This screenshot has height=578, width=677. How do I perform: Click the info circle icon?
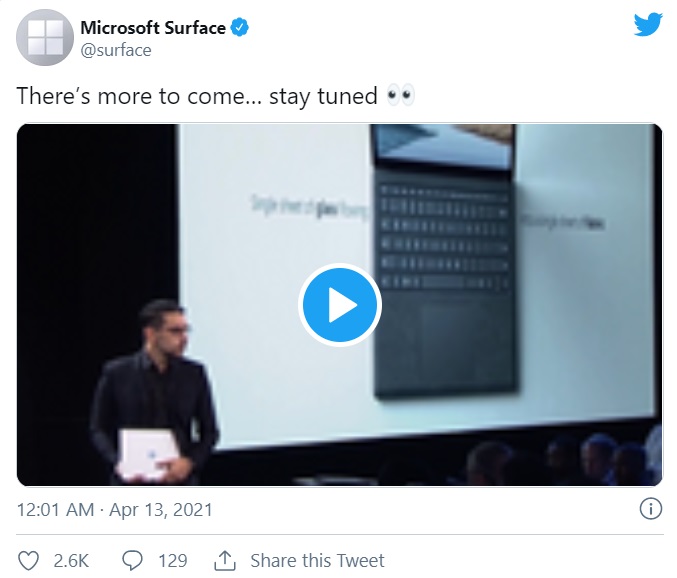tap(649, 509)
